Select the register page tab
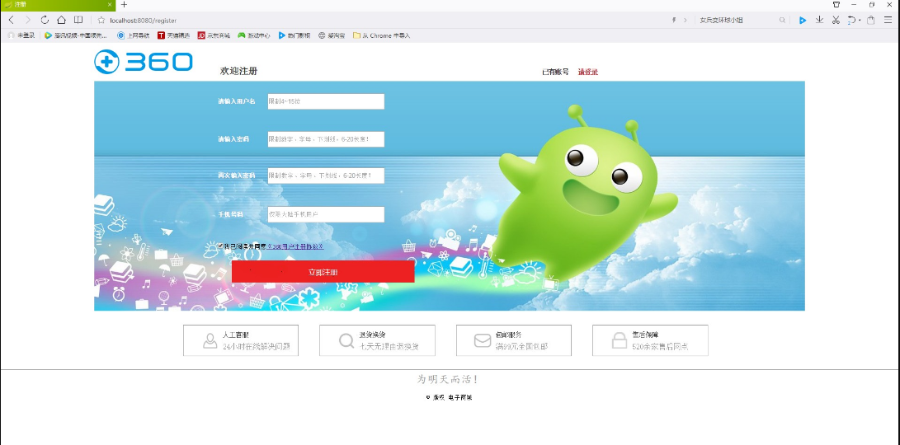900x445 pixels. tap(57, 5)
